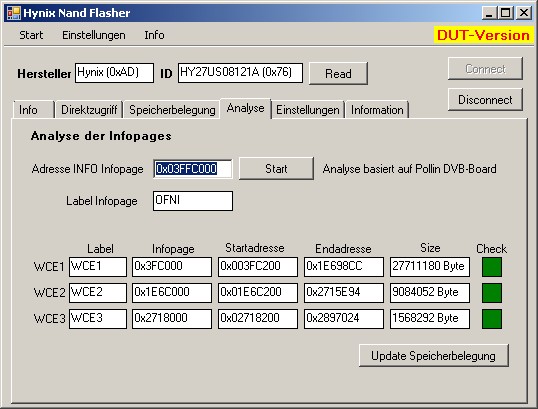The image size is (538, 409).
Task: Click the Update Speicherbelegung button
Action: (433, 356)
